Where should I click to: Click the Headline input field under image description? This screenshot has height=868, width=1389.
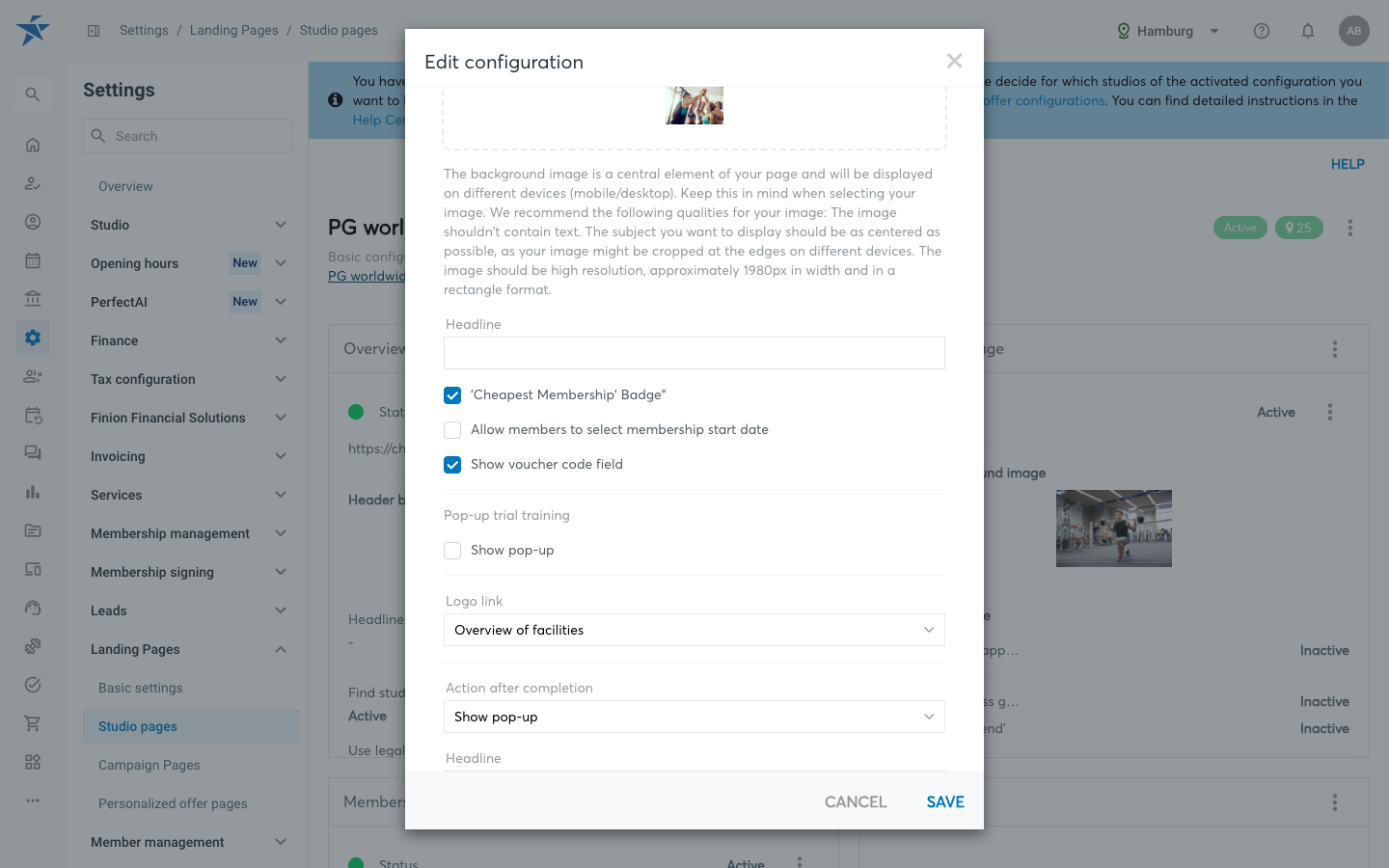694,353
